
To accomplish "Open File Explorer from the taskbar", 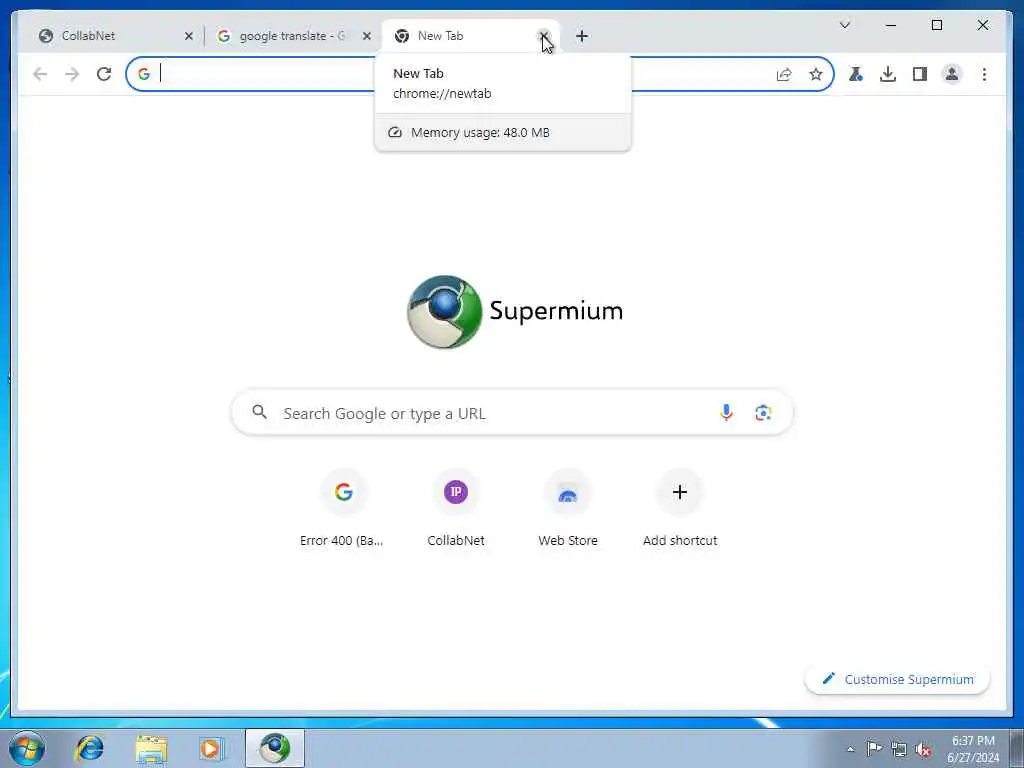I will tap(152, 748).
